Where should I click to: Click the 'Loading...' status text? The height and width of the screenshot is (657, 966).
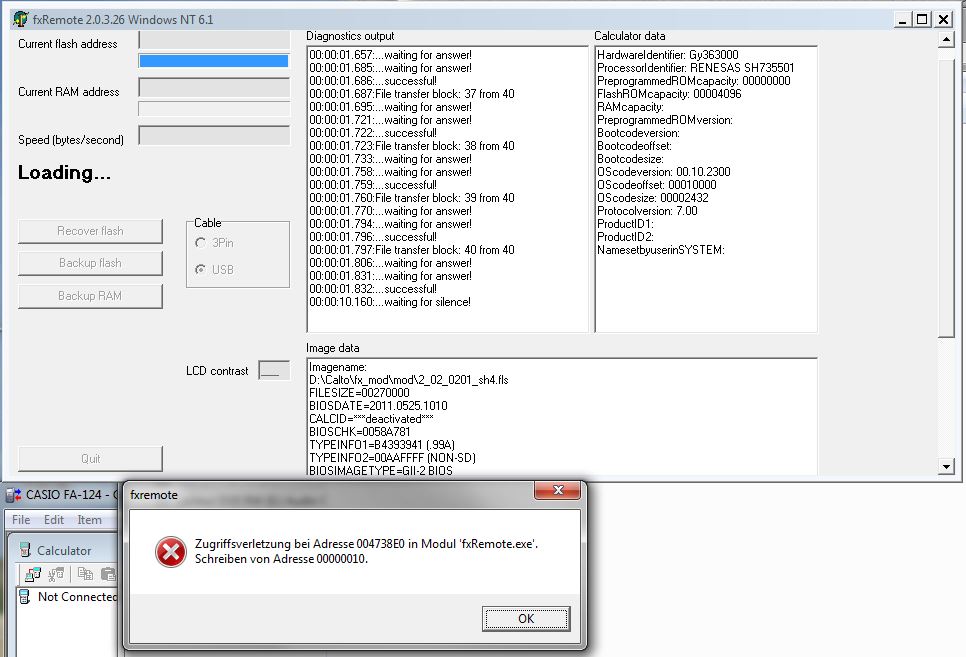click(x=64, y=173)
